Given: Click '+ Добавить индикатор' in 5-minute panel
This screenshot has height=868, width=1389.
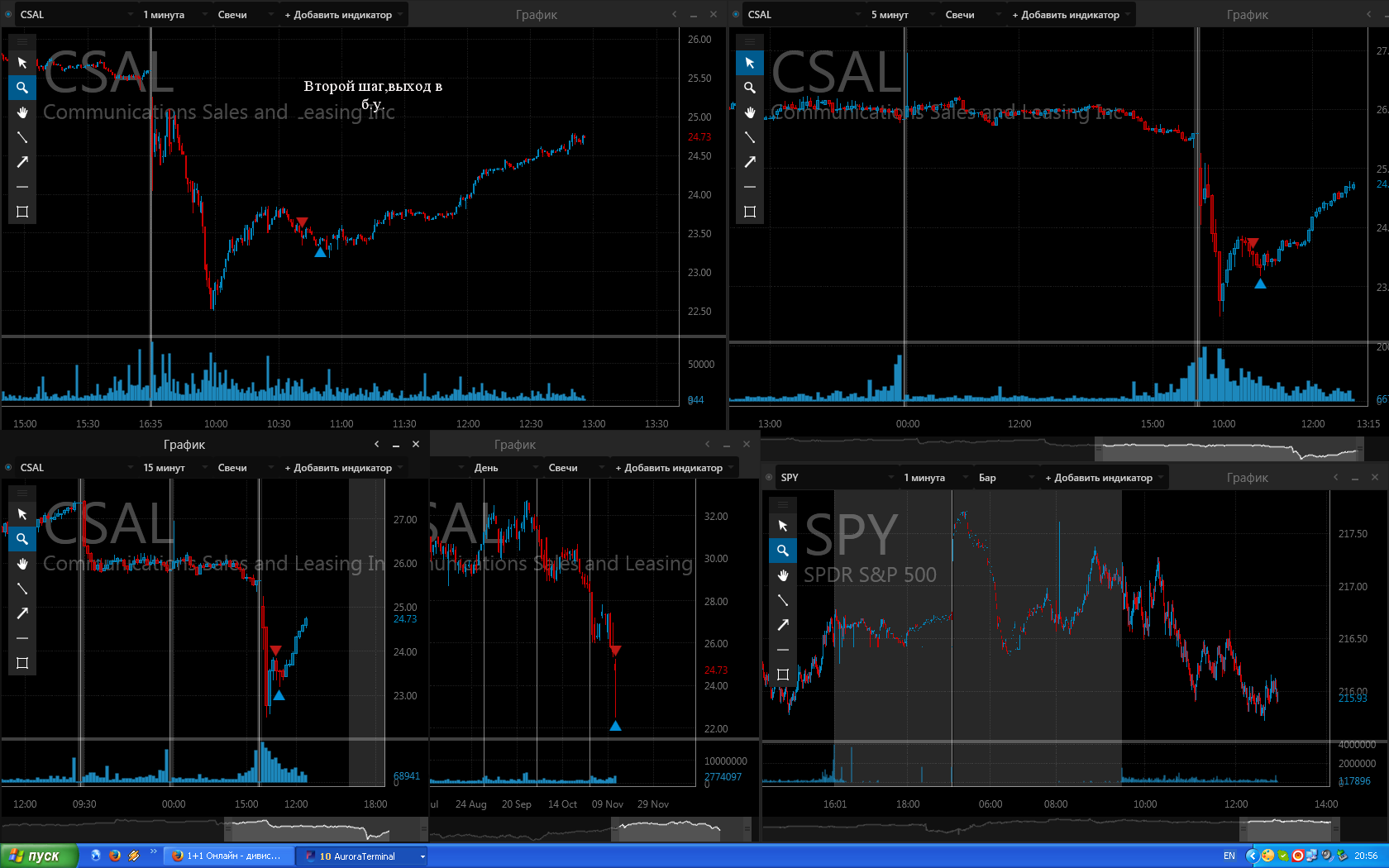Looking at the screenshot, I should 1071,15.
